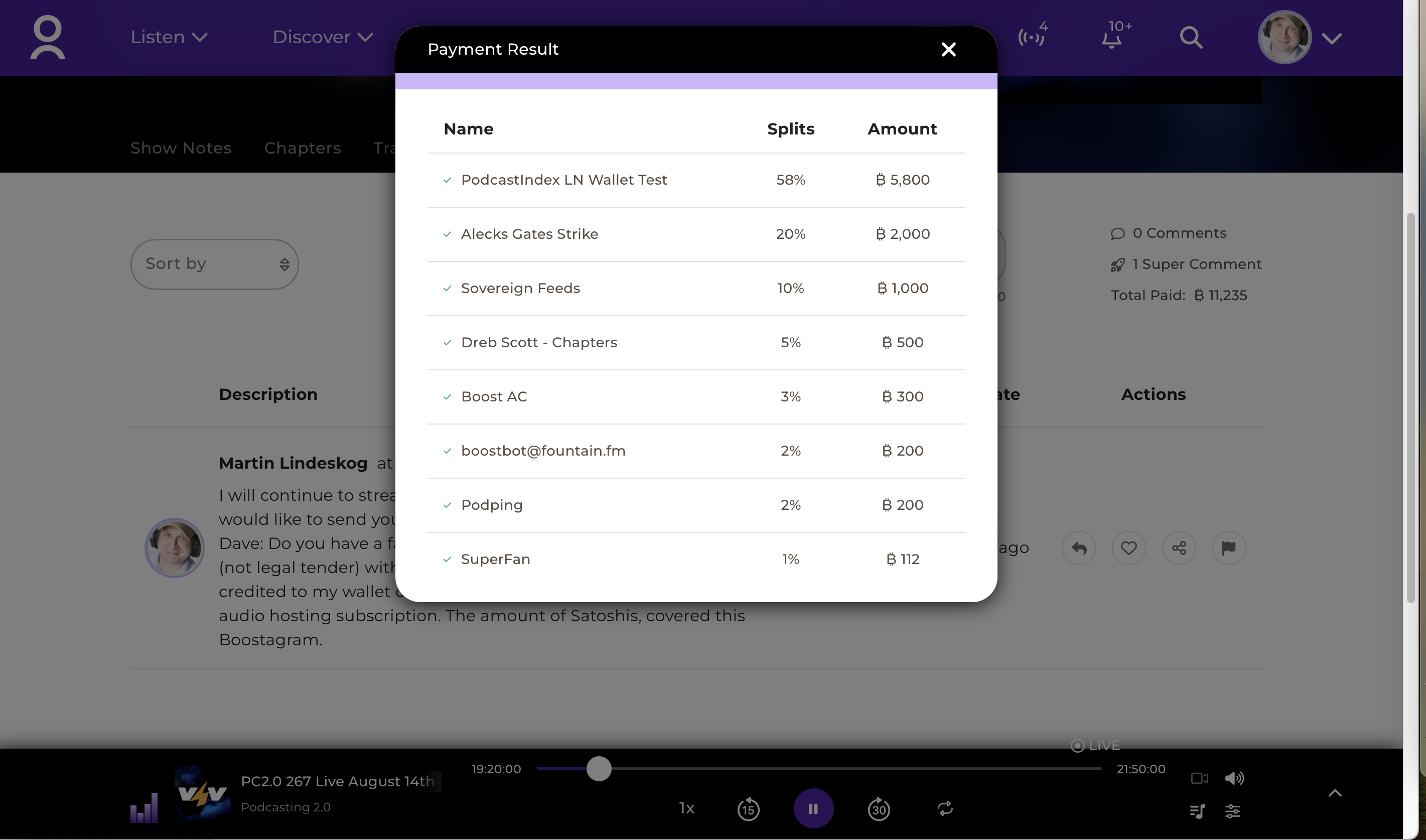The image size is (1426, 840).
Task: Click the 5,800 amount value
Action: (903, 180)
